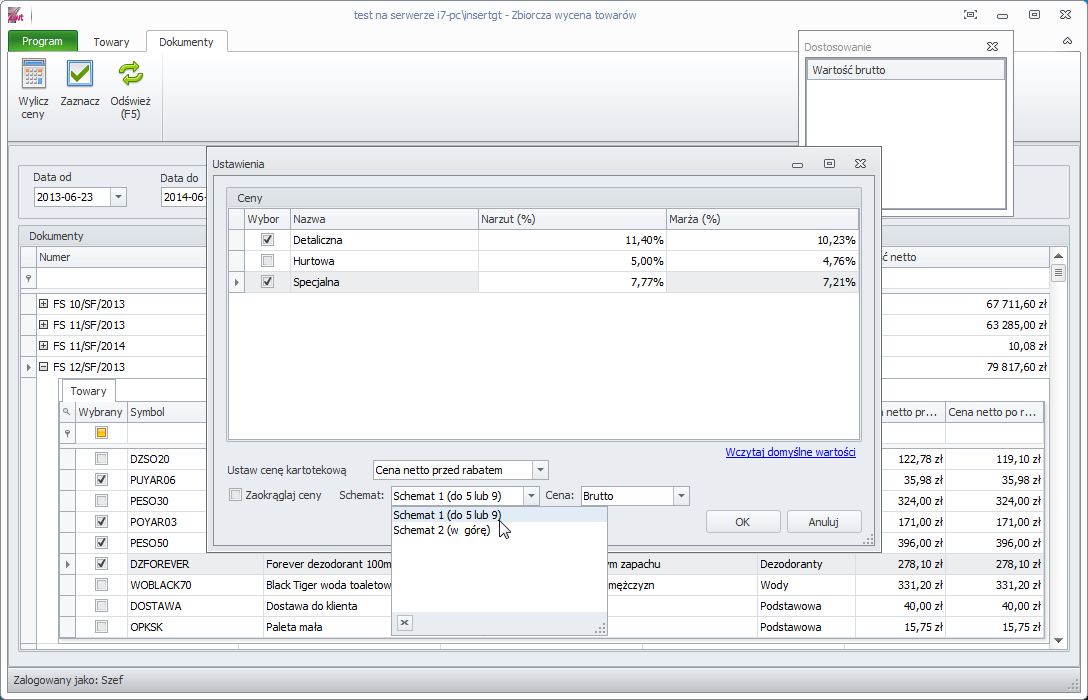This screenshot has width=1088, height=700.
Task: Toggle the Detaliczna price checkbox
Action: tap(267, 240)
